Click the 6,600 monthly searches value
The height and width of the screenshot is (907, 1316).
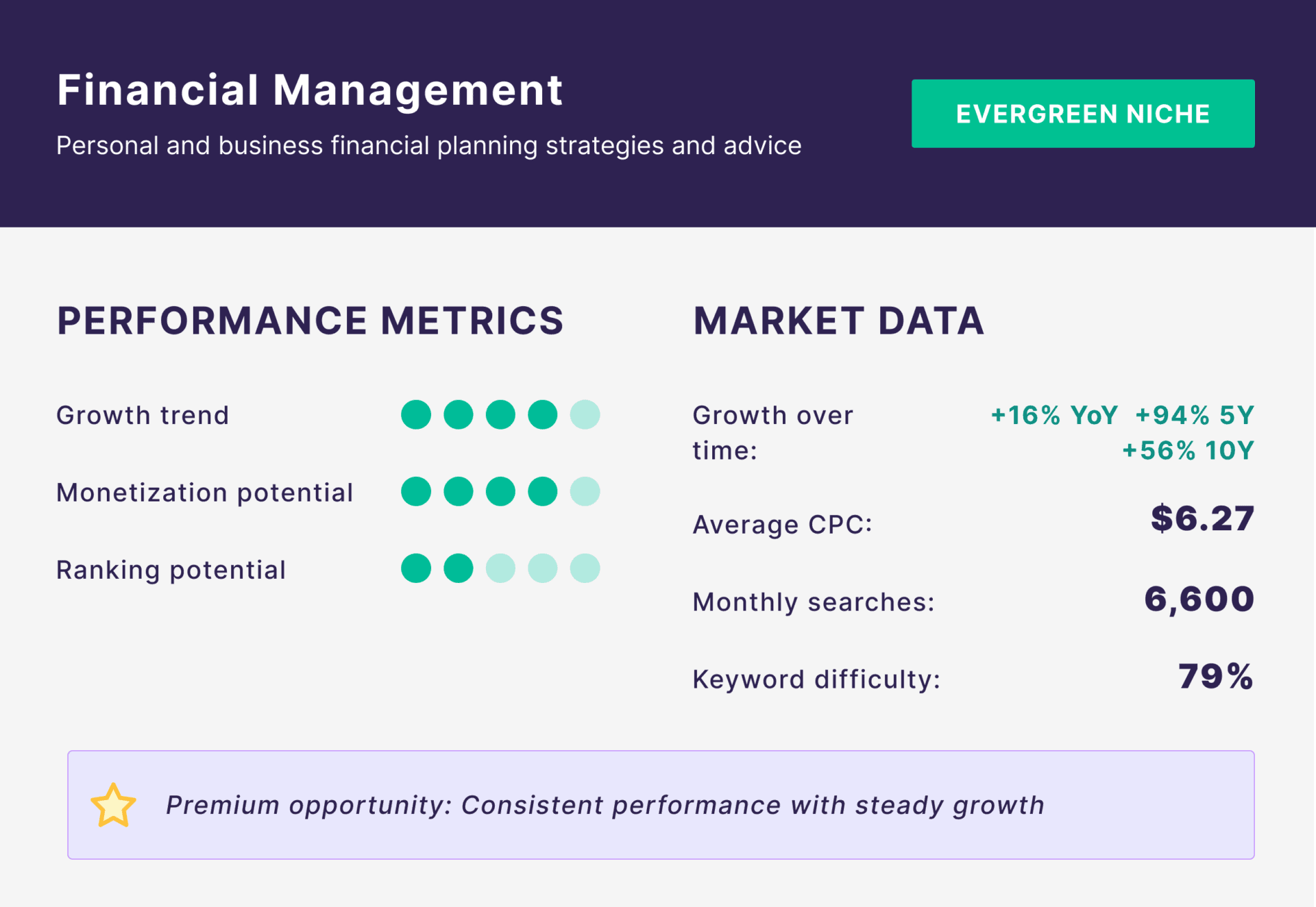(1199, 599)
